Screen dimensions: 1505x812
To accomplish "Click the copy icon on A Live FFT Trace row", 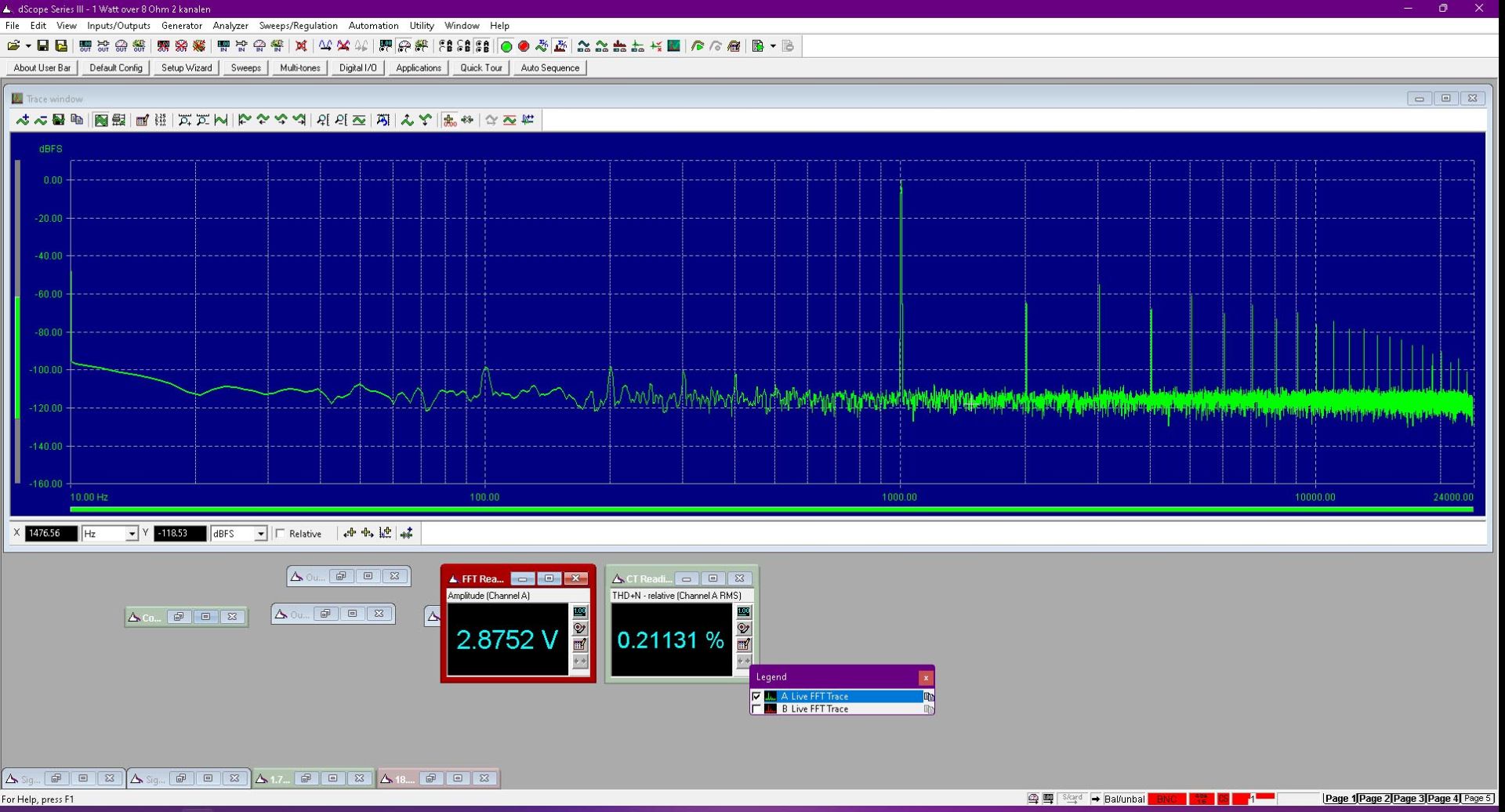I will [x=929, y=696].
